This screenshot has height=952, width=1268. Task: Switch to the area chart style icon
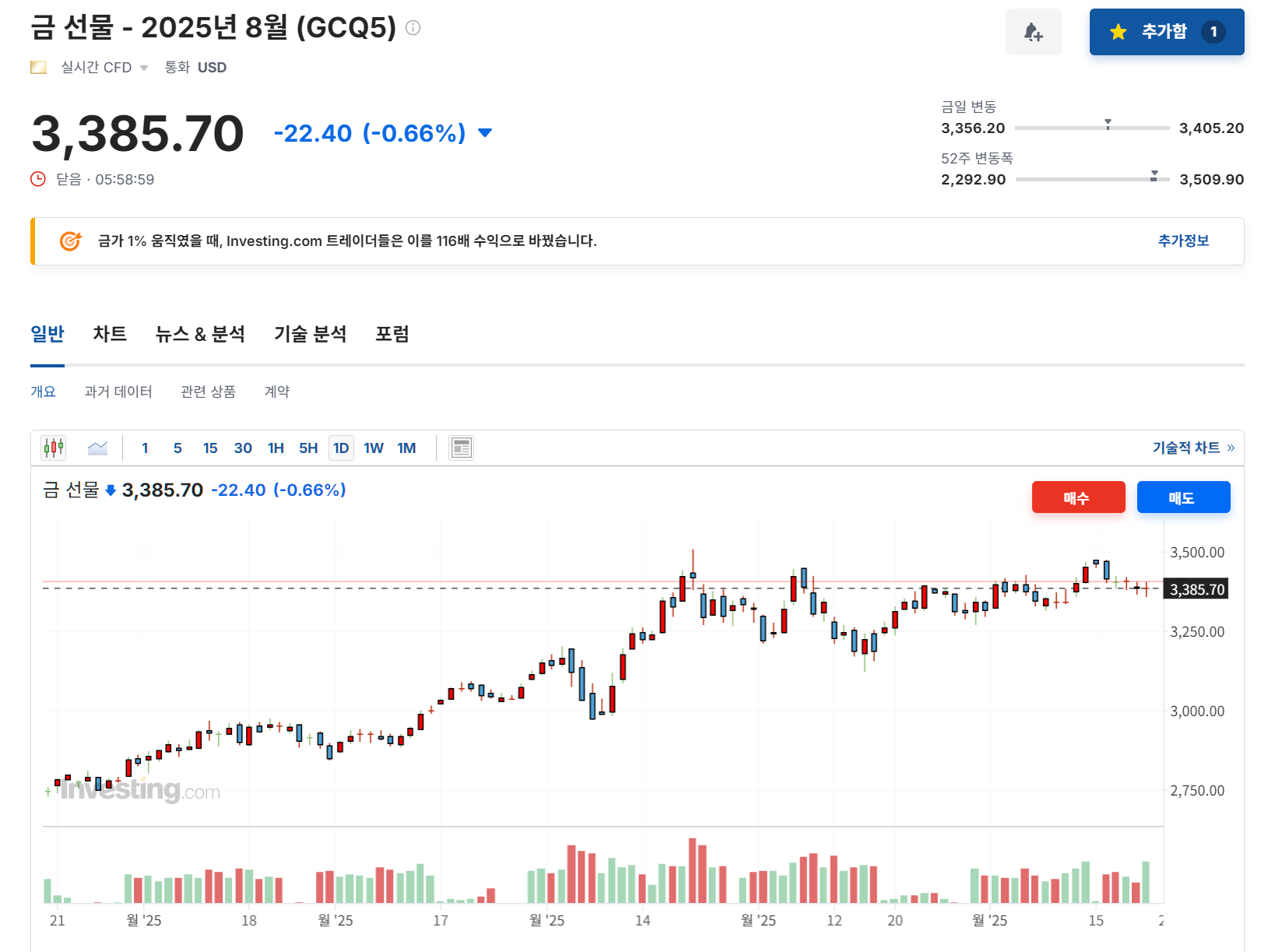click(97, 447)
